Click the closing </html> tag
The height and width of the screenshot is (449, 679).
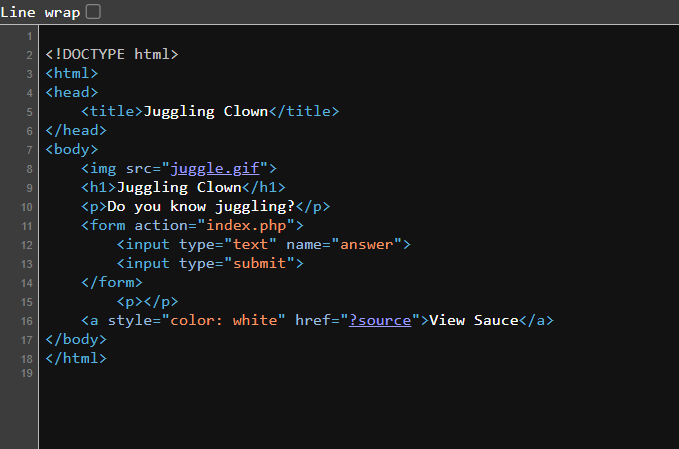point(76,358)
